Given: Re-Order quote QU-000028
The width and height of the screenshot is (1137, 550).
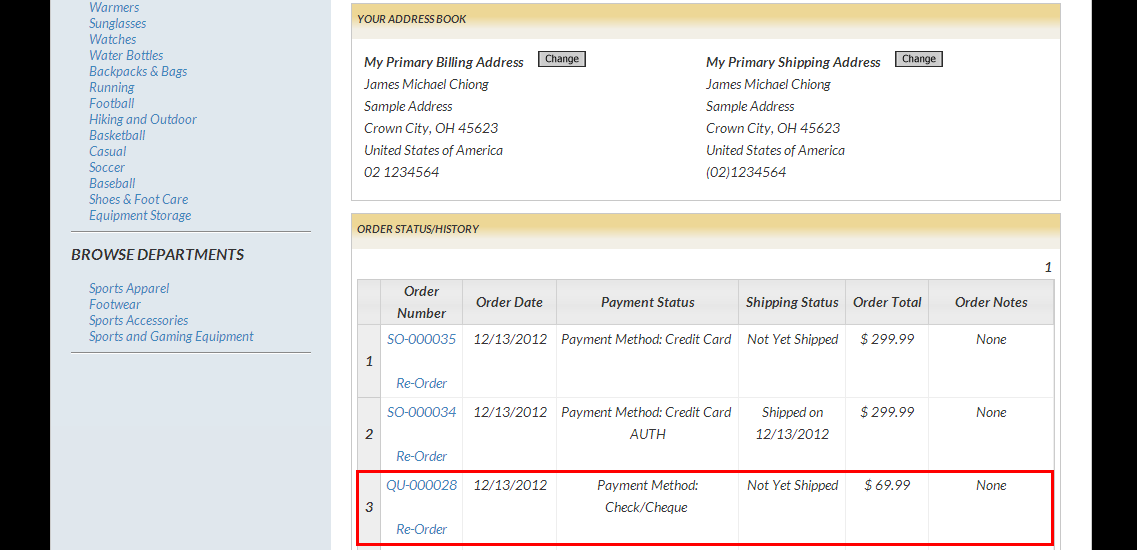Looking at the screenshot, I should pyautogui.click(x=421, y=529).
